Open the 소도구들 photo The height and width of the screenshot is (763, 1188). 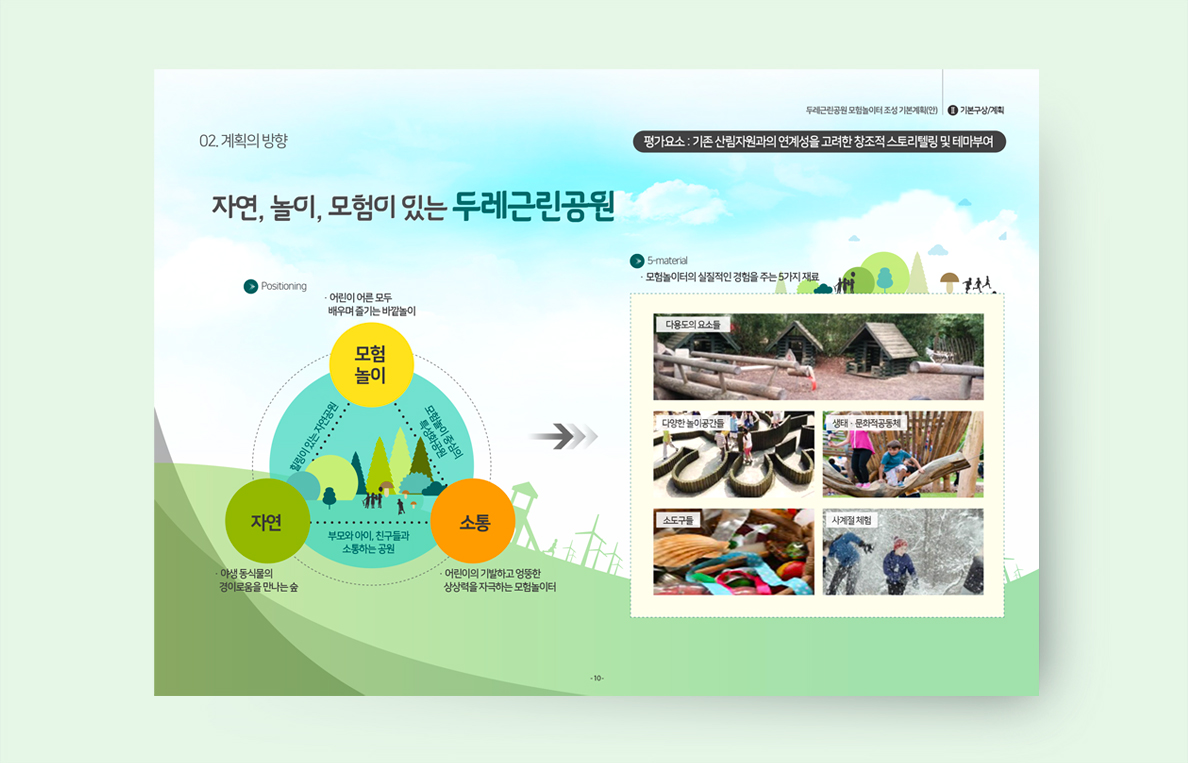click(733, 552)
